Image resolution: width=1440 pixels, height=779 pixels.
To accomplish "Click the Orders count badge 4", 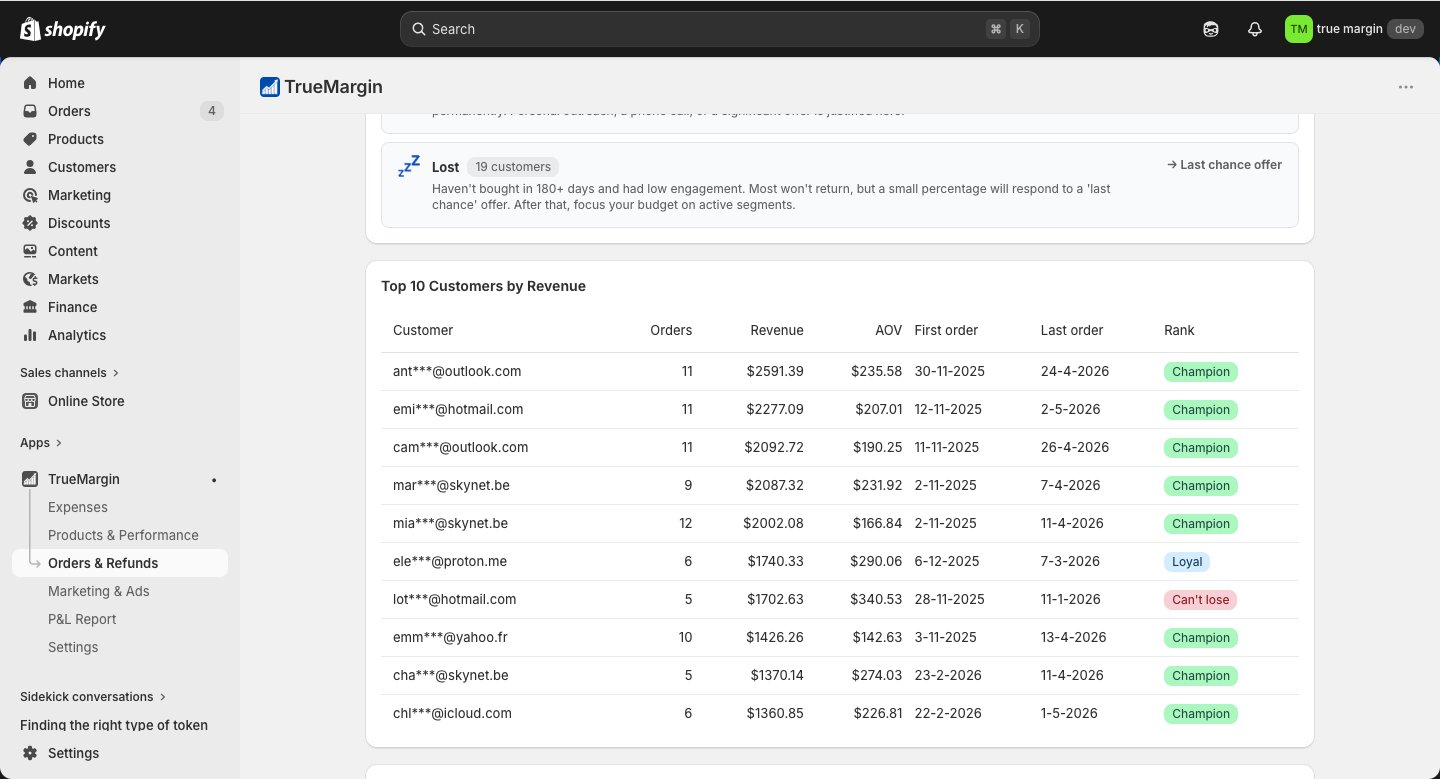I will tap(211, 111).
